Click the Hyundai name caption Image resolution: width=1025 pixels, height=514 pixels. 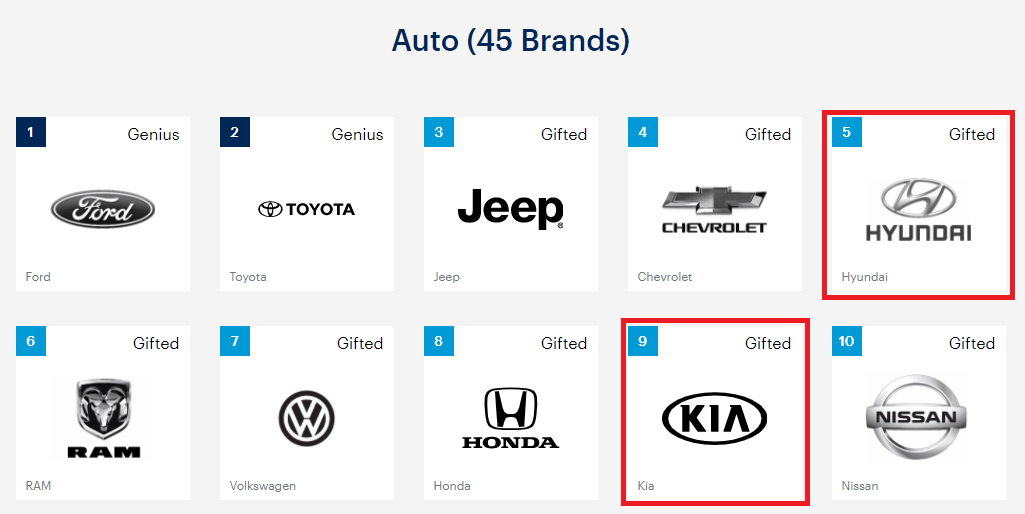(x=864, y=277)
